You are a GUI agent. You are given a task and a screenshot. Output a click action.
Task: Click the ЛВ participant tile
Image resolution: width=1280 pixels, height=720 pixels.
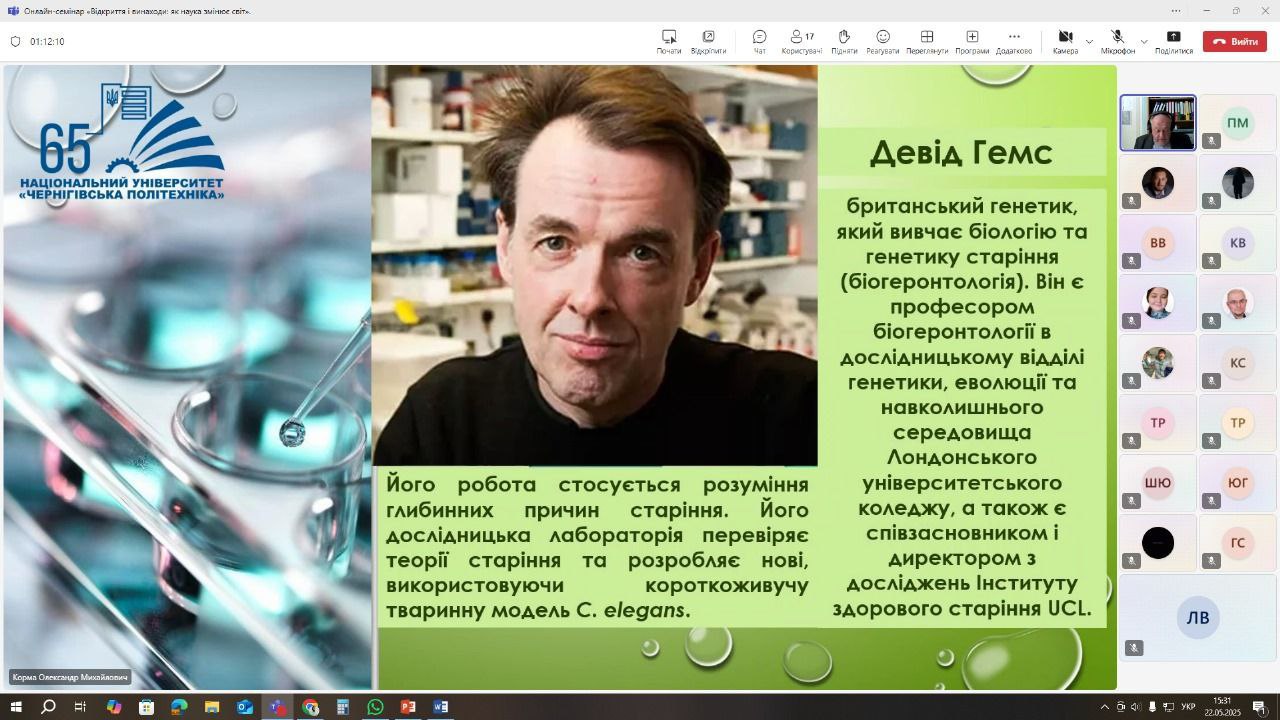(1198, 618)
